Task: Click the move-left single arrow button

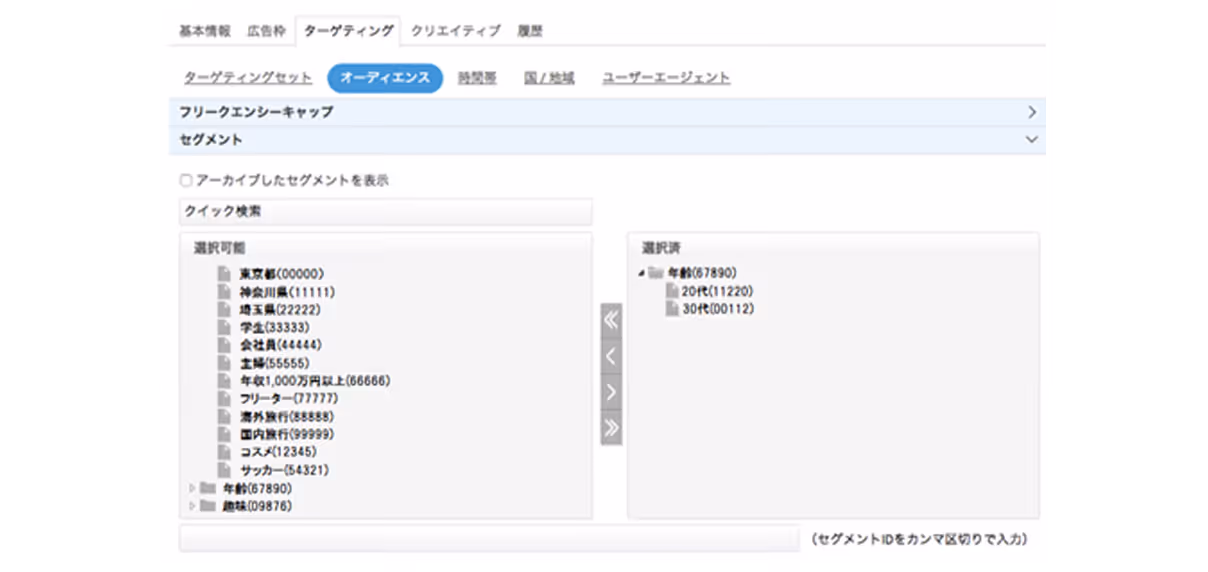Action: coord(612,356)
